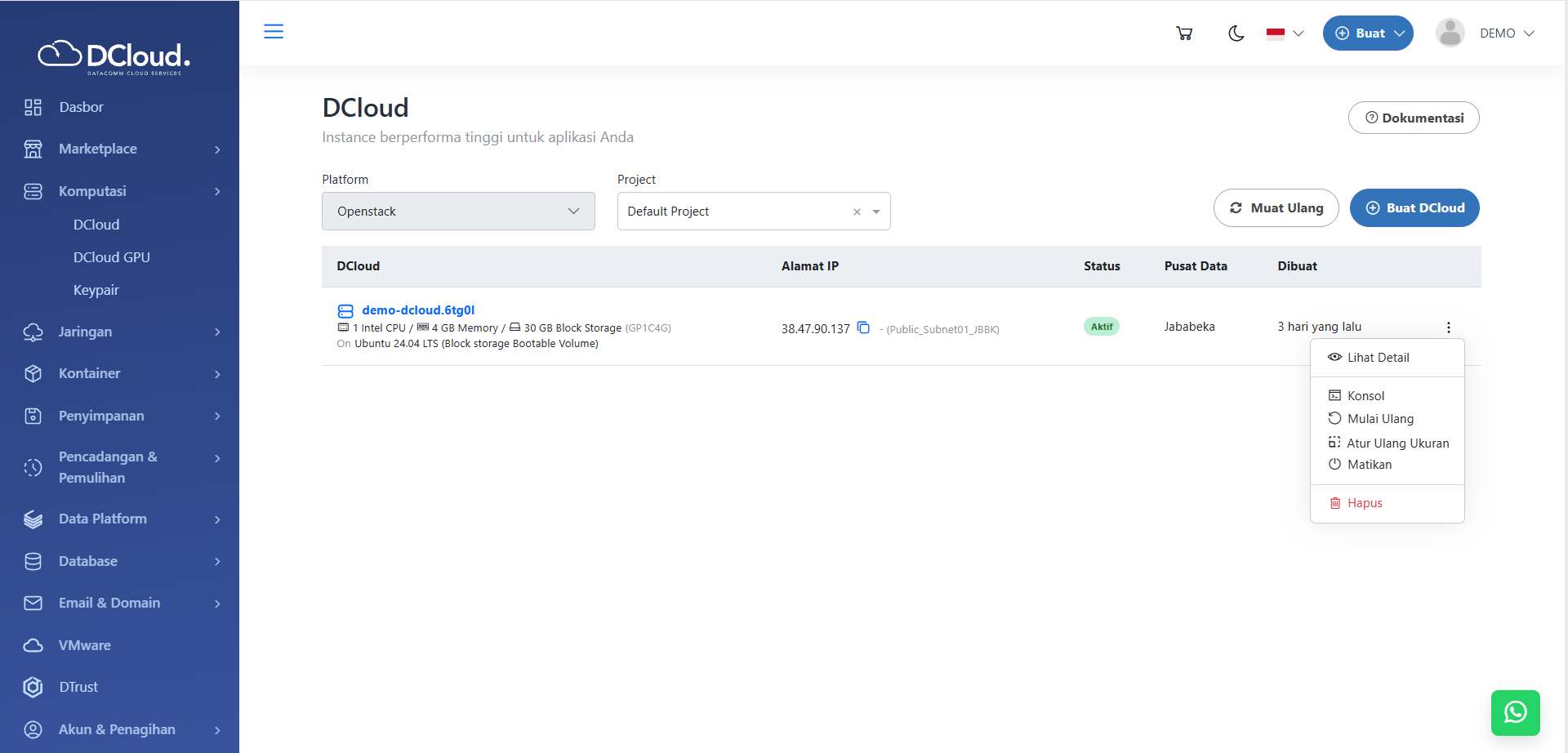Click the Buat create button in header
This screenshot has width=1568, height=753.
(1368, 33)
